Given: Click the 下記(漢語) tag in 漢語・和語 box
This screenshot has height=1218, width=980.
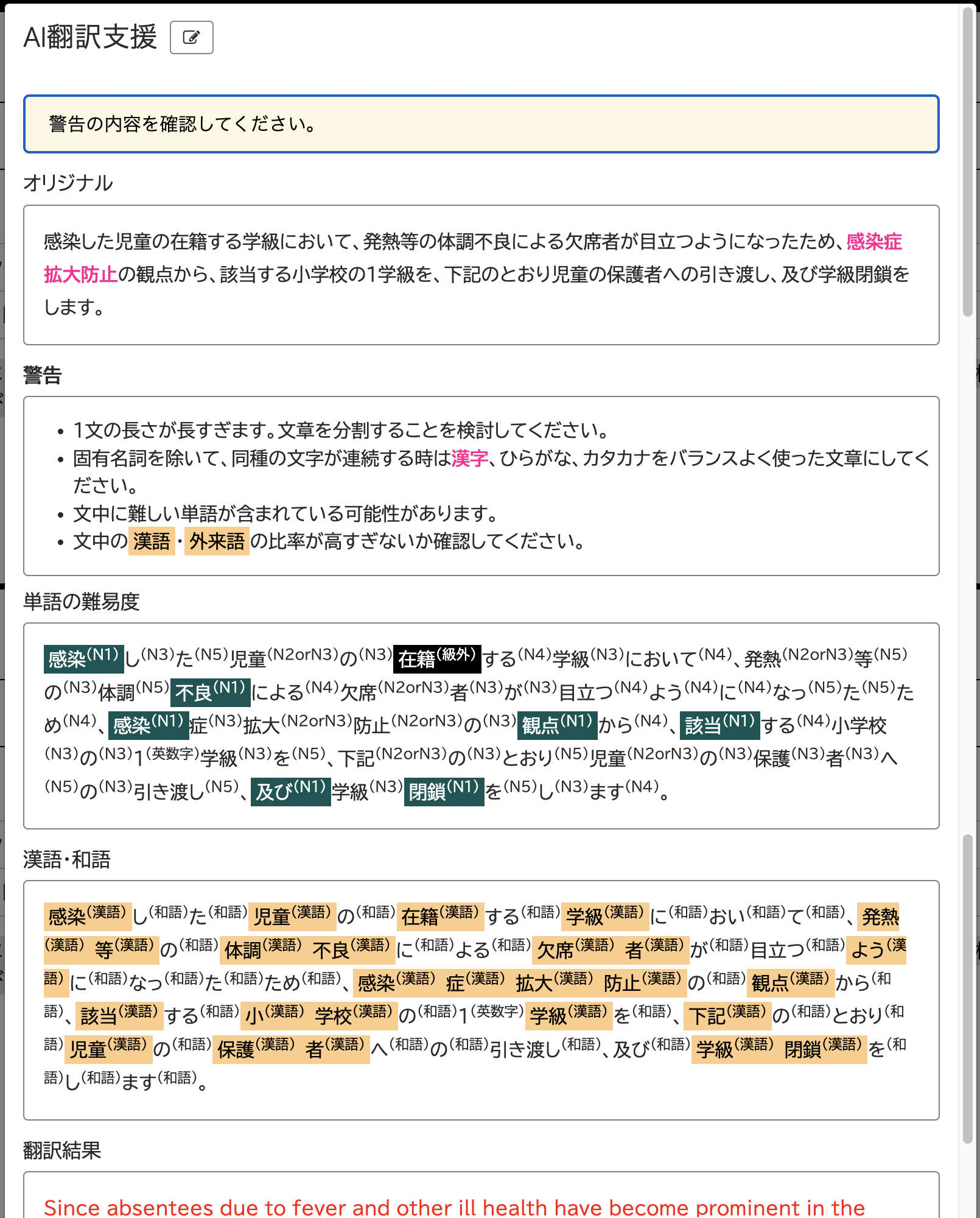Looking at the screenshot, I should 727,1015.
